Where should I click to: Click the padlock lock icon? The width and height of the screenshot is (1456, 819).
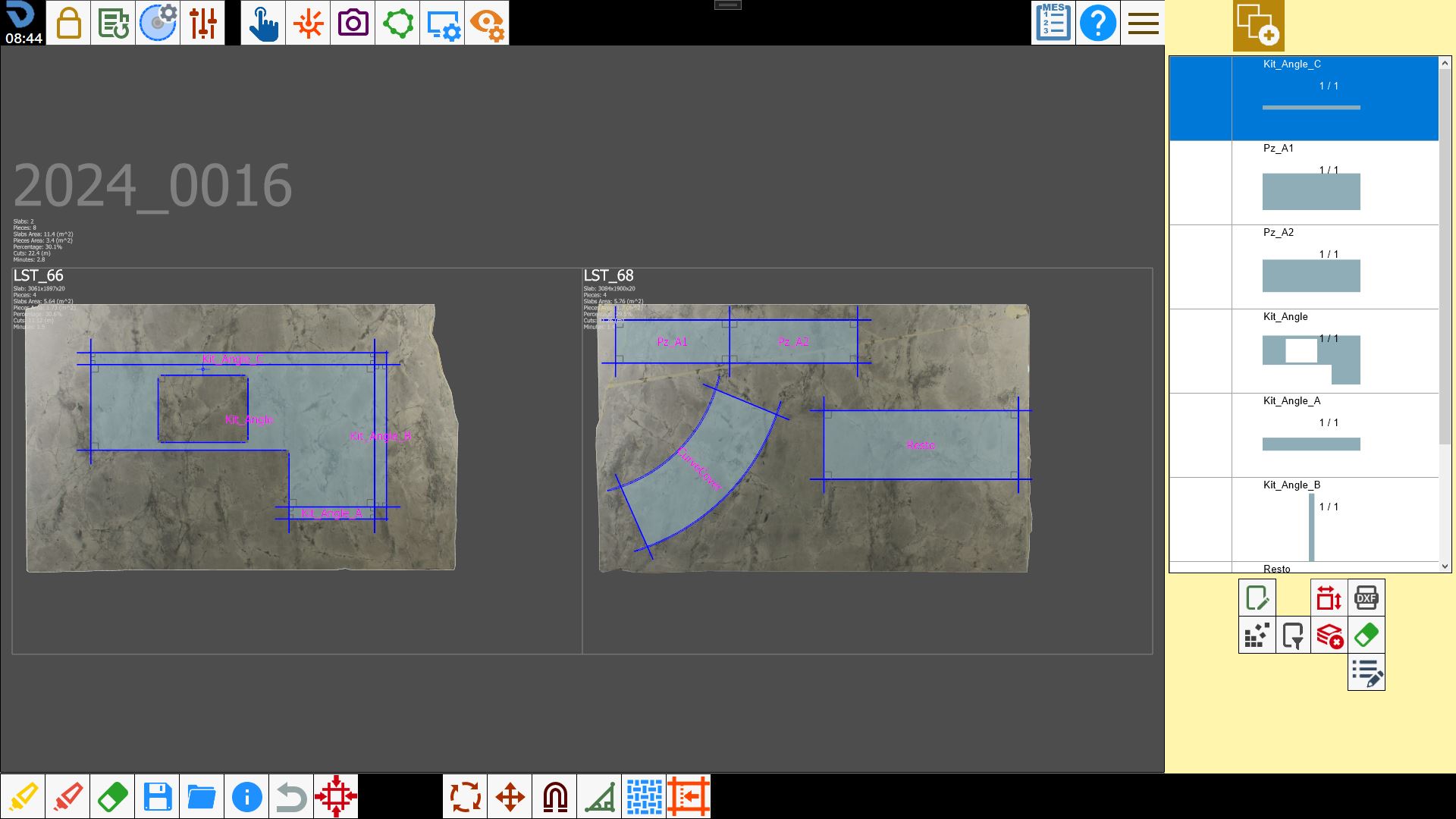click(68, 23)
